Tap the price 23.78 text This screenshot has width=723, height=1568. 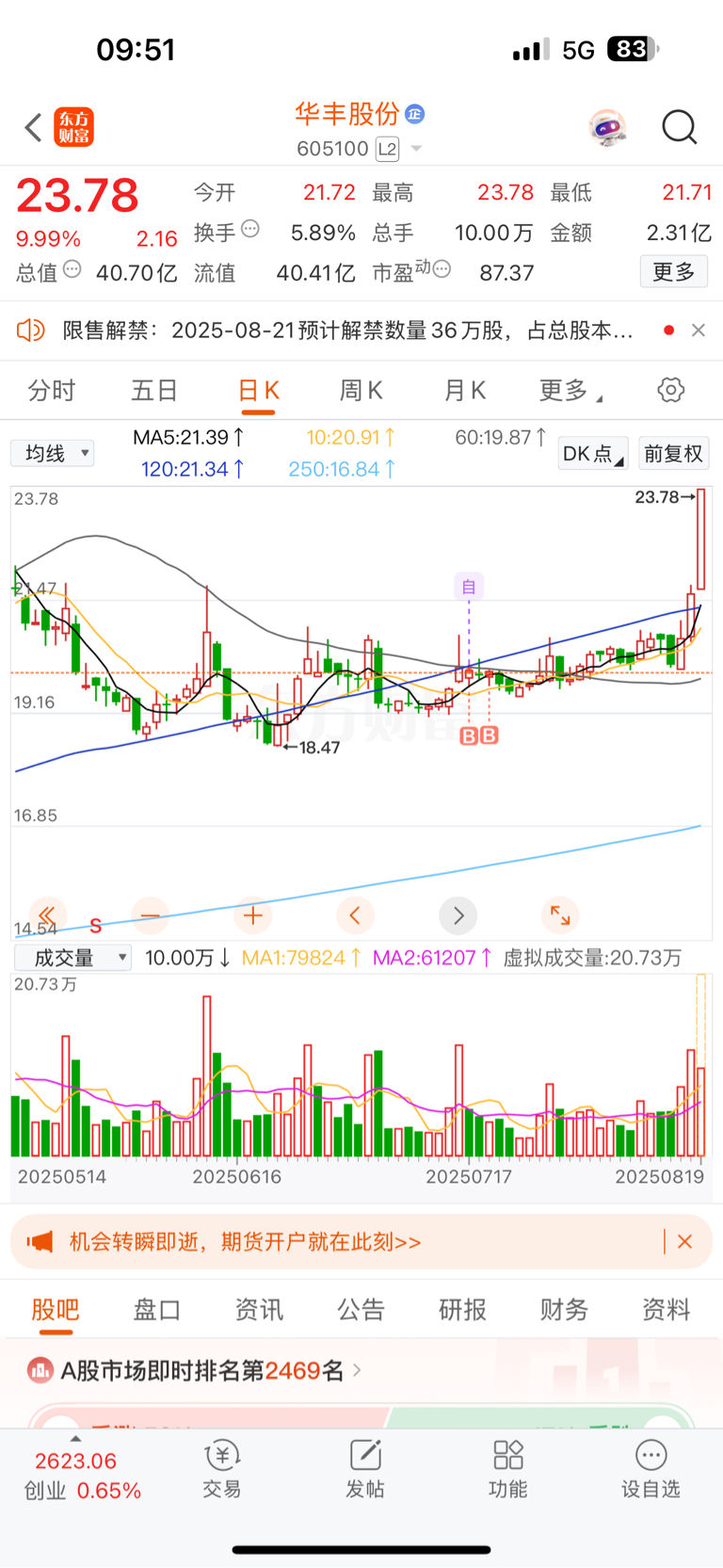click(77, 196)
